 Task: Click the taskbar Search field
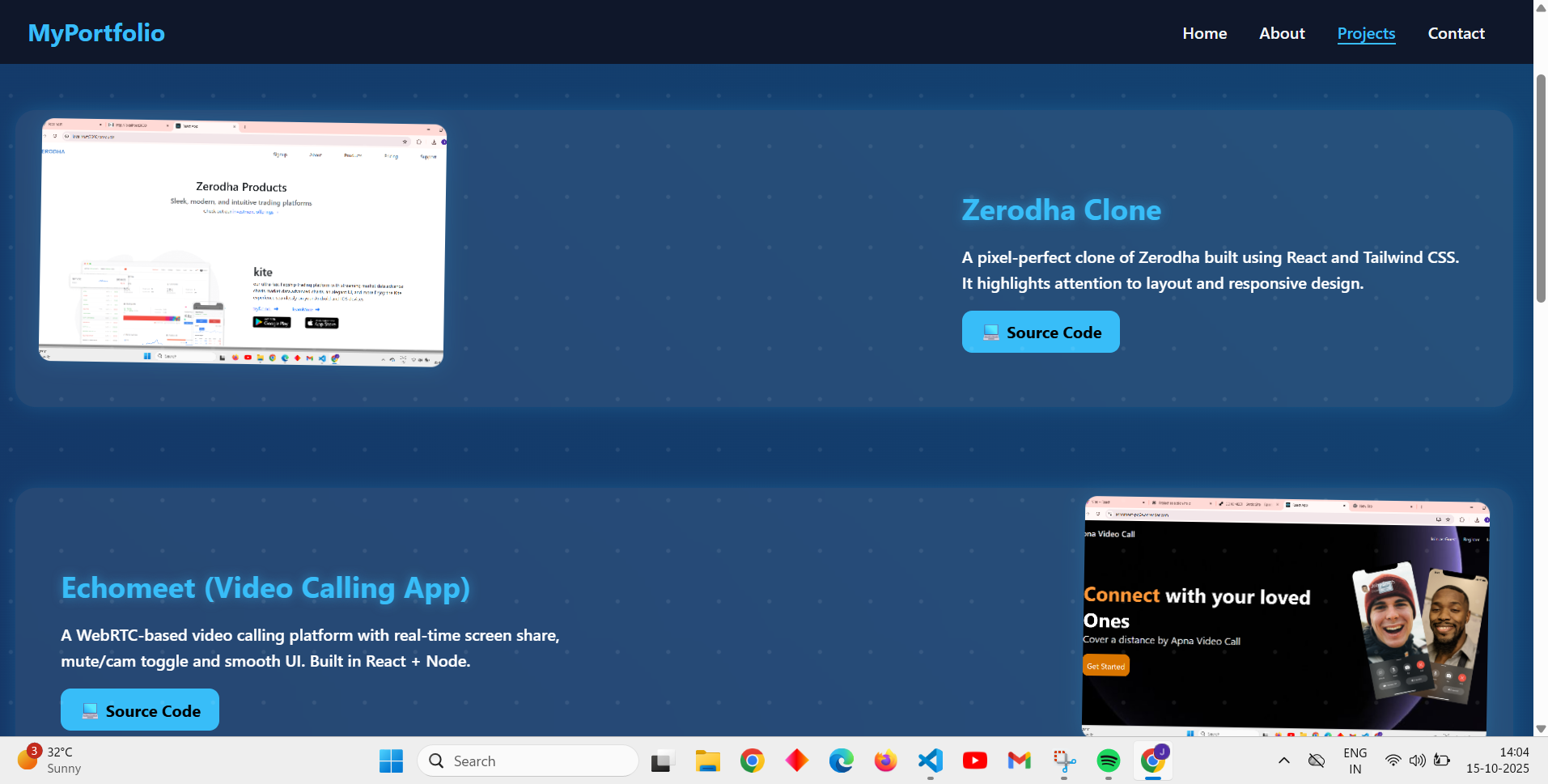tap(528, 761)
